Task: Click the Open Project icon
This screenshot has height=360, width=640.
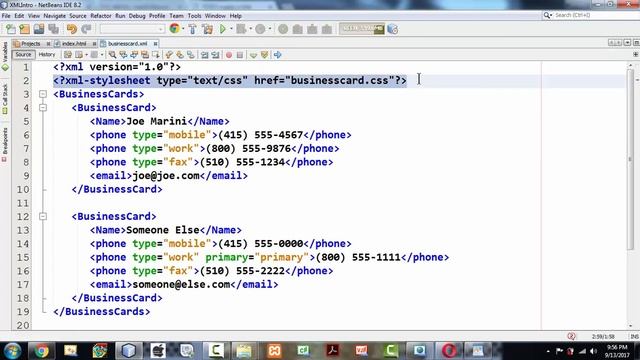Action: [39, 29]
